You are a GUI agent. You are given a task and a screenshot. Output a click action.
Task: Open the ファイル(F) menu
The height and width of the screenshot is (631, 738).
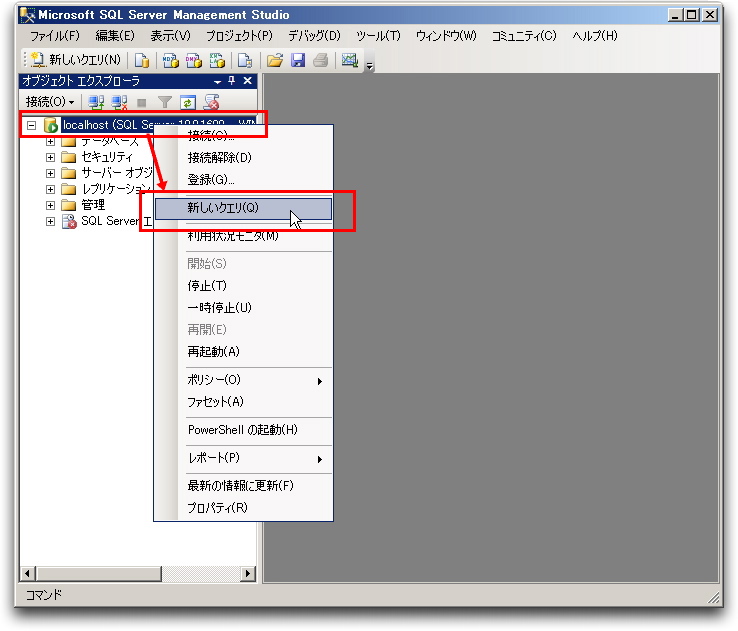(55, 36)
